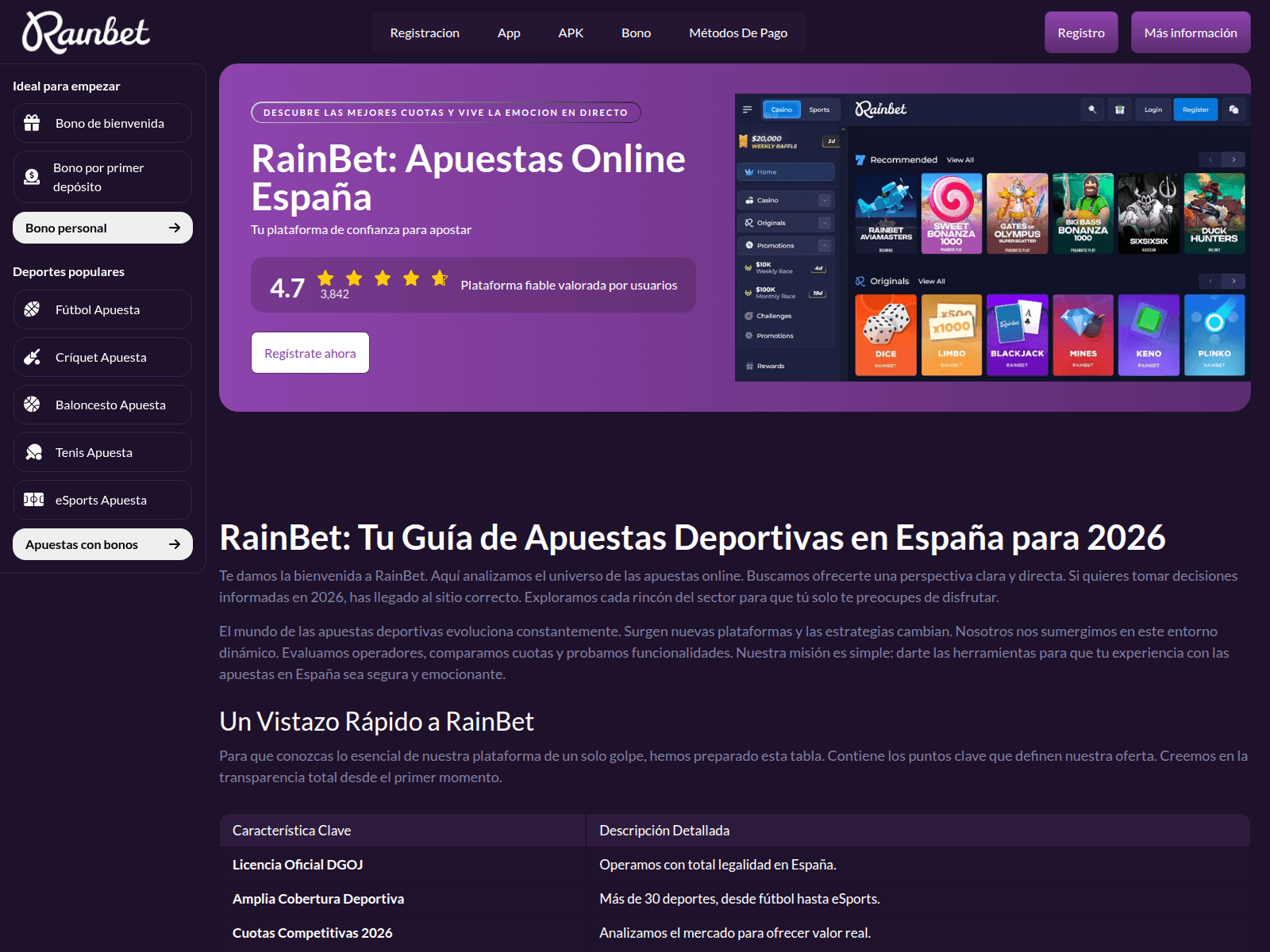The width and height of the screenshot is (1270, 952).
Task: Select the 'Tu Guía de Apuestas Deportivas' heading
Action: pyautogui.click(x=692, y=538)
